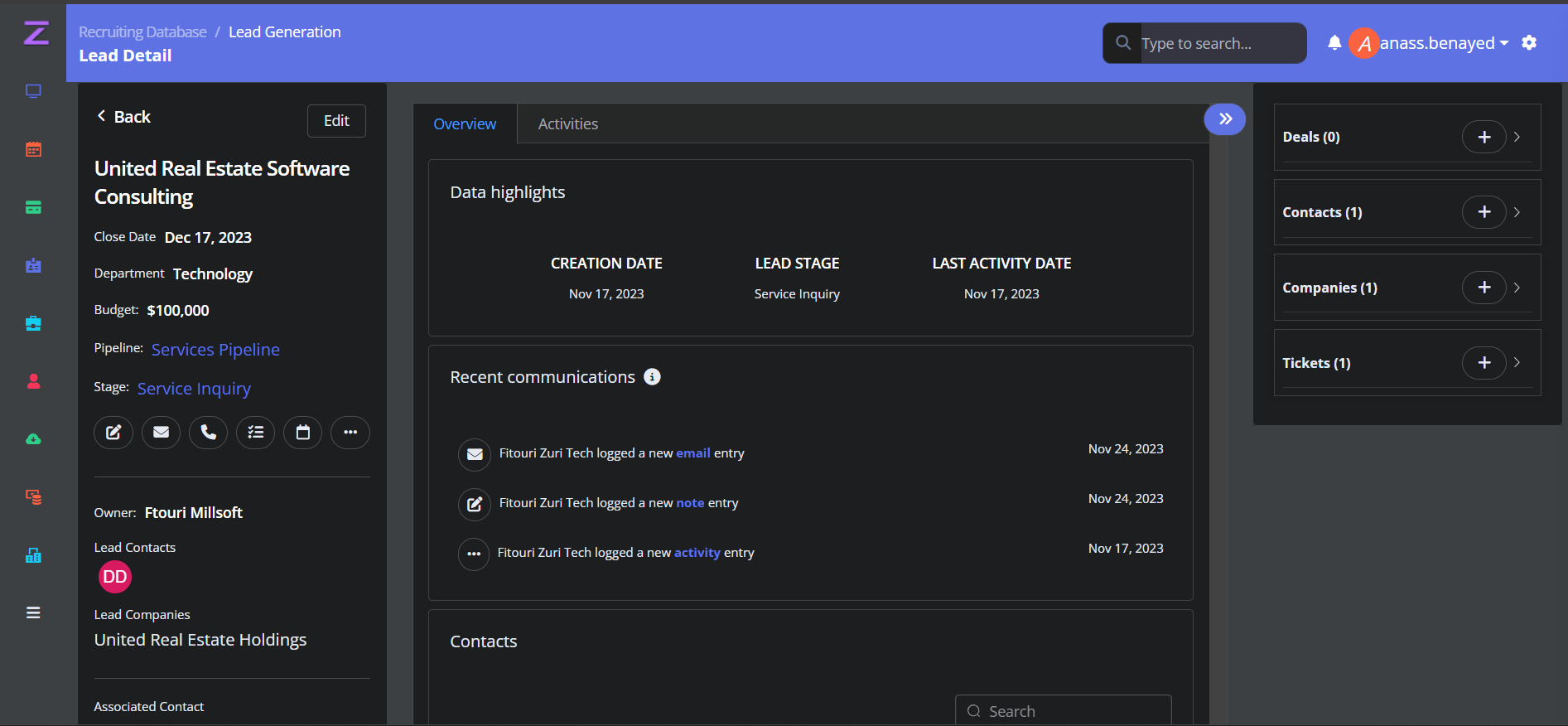Expand the Tickets section chevron

(x=1517, y=363)
